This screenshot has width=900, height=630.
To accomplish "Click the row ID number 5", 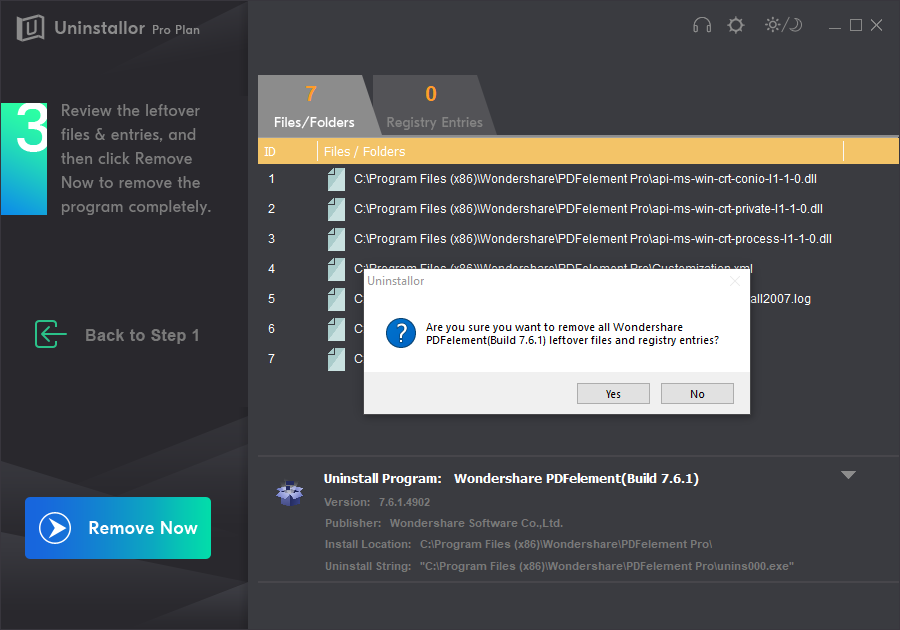I will click(x=271, y=299).
